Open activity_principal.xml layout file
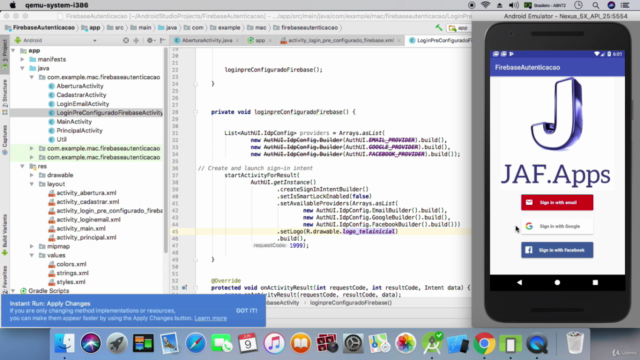 coord(86,238)
